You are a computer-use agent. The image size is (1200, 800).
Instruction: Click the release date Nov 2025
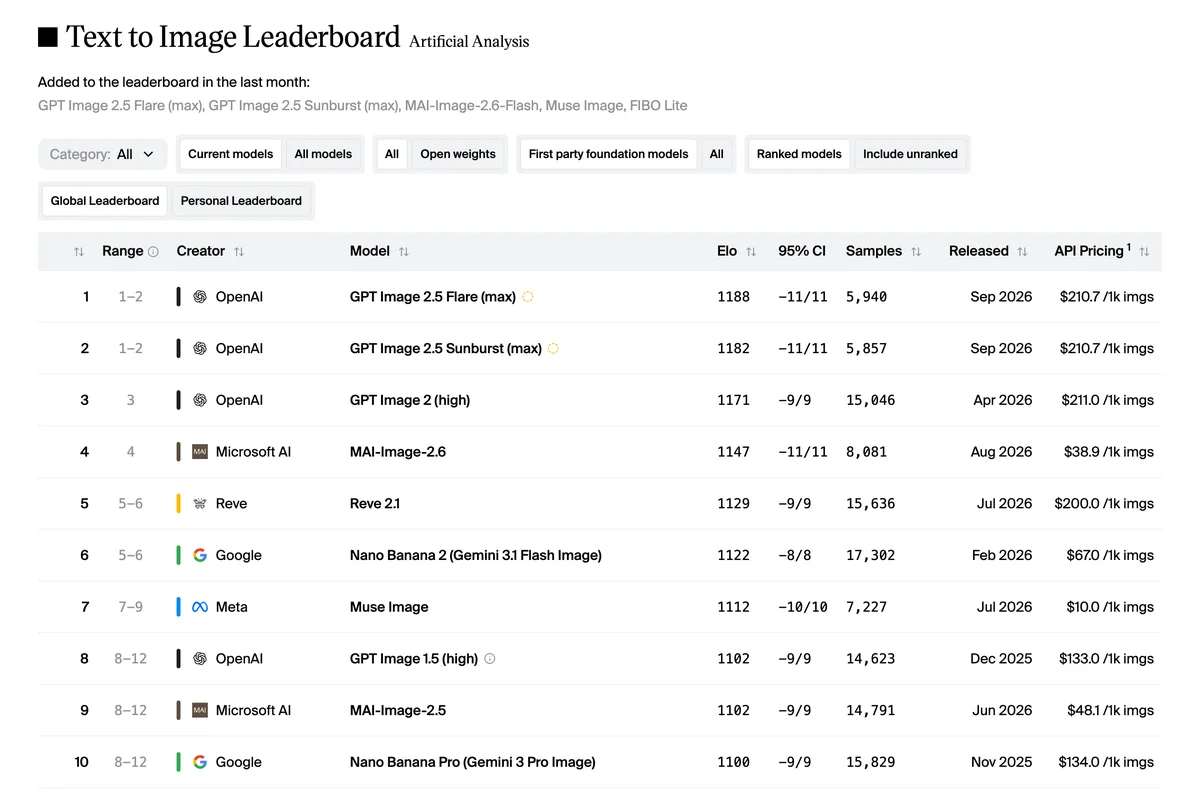pyautogui.click(x=1001, y=762)
